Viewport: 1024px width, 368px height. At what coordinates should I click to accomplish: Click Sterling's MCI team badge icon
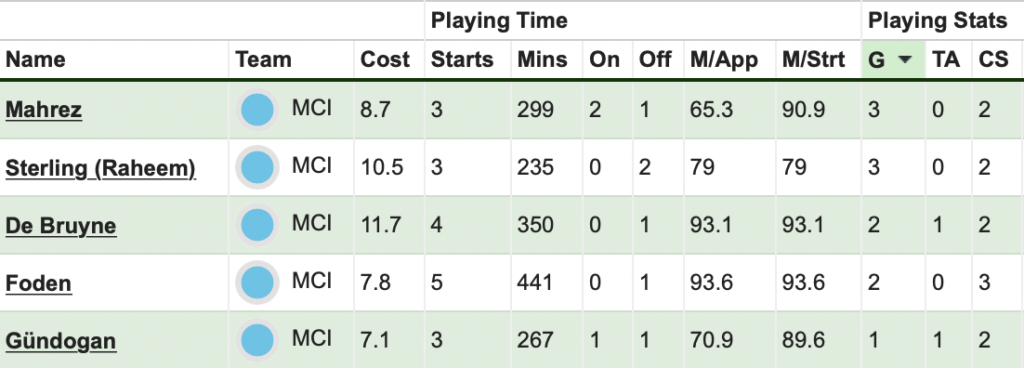(257, 168)
